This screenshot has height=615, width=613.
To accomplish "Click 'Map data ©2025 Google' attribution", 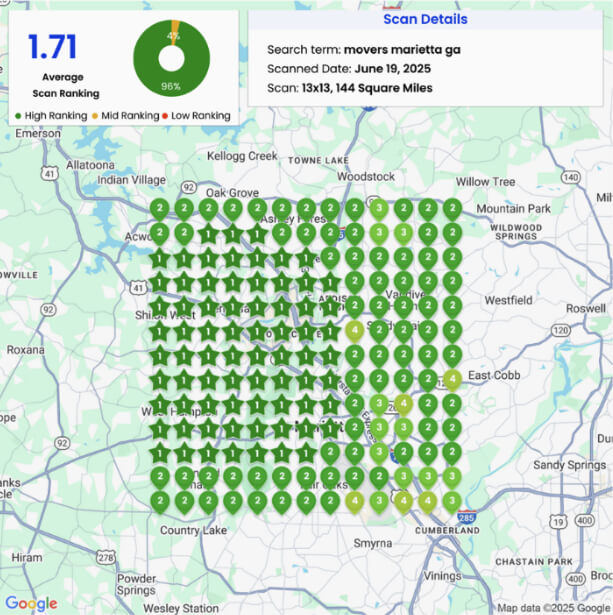I will click(x=554, y=608).
